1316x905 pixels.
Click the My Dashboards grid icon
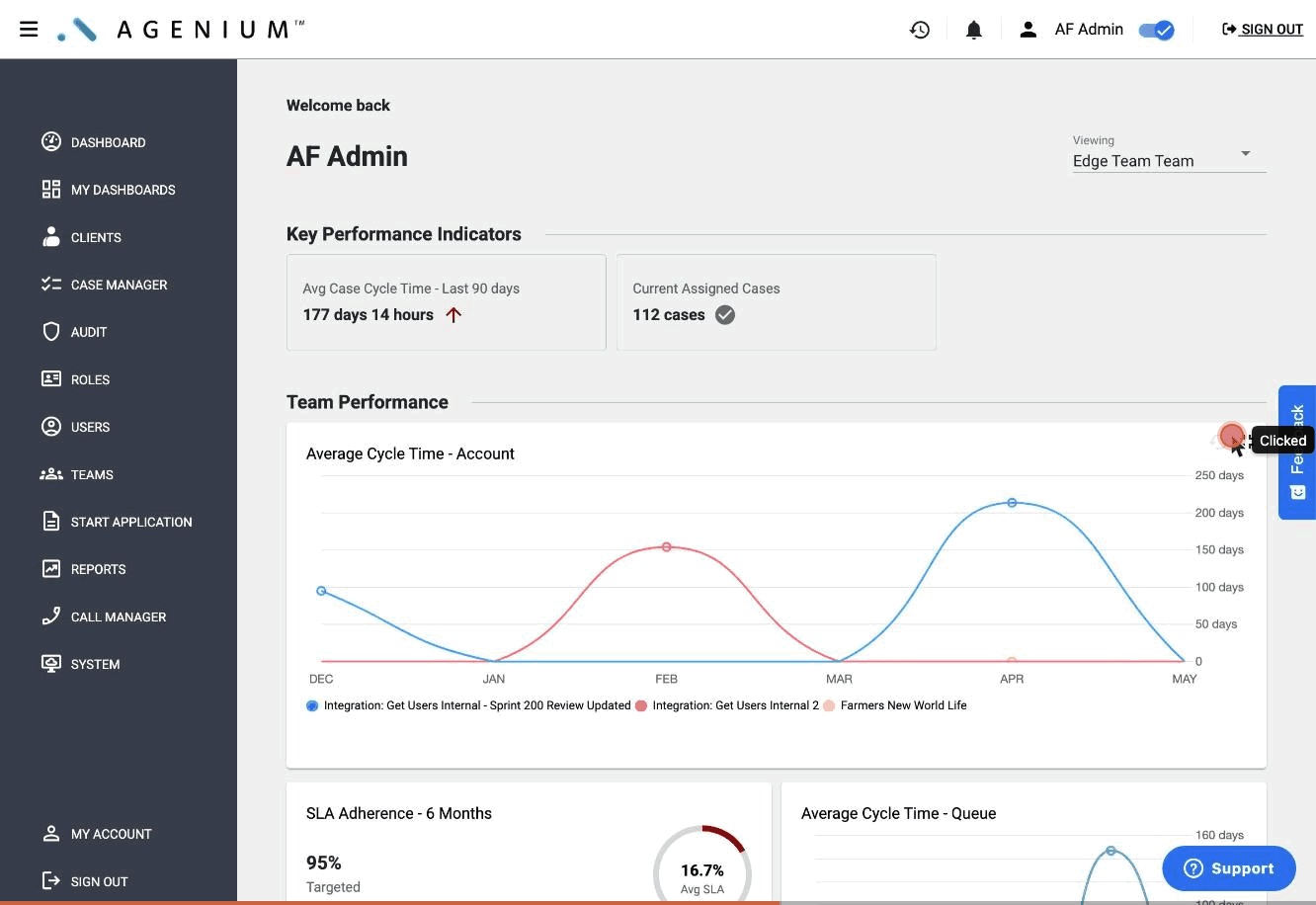(51, 190)
